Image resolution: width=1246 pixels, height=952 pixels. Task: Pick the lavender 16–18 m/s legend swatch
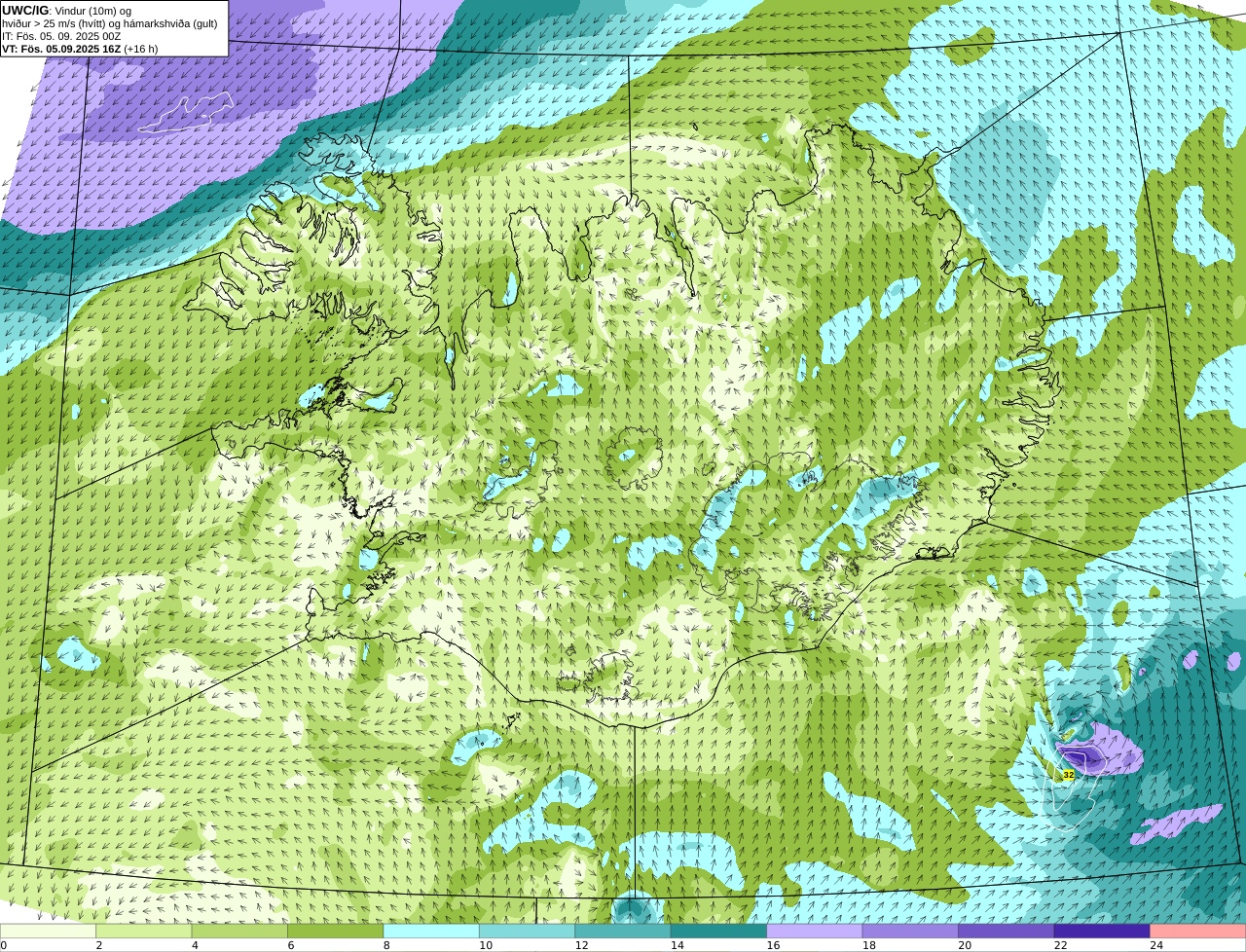pyautogui.click(x=815, y=931)
